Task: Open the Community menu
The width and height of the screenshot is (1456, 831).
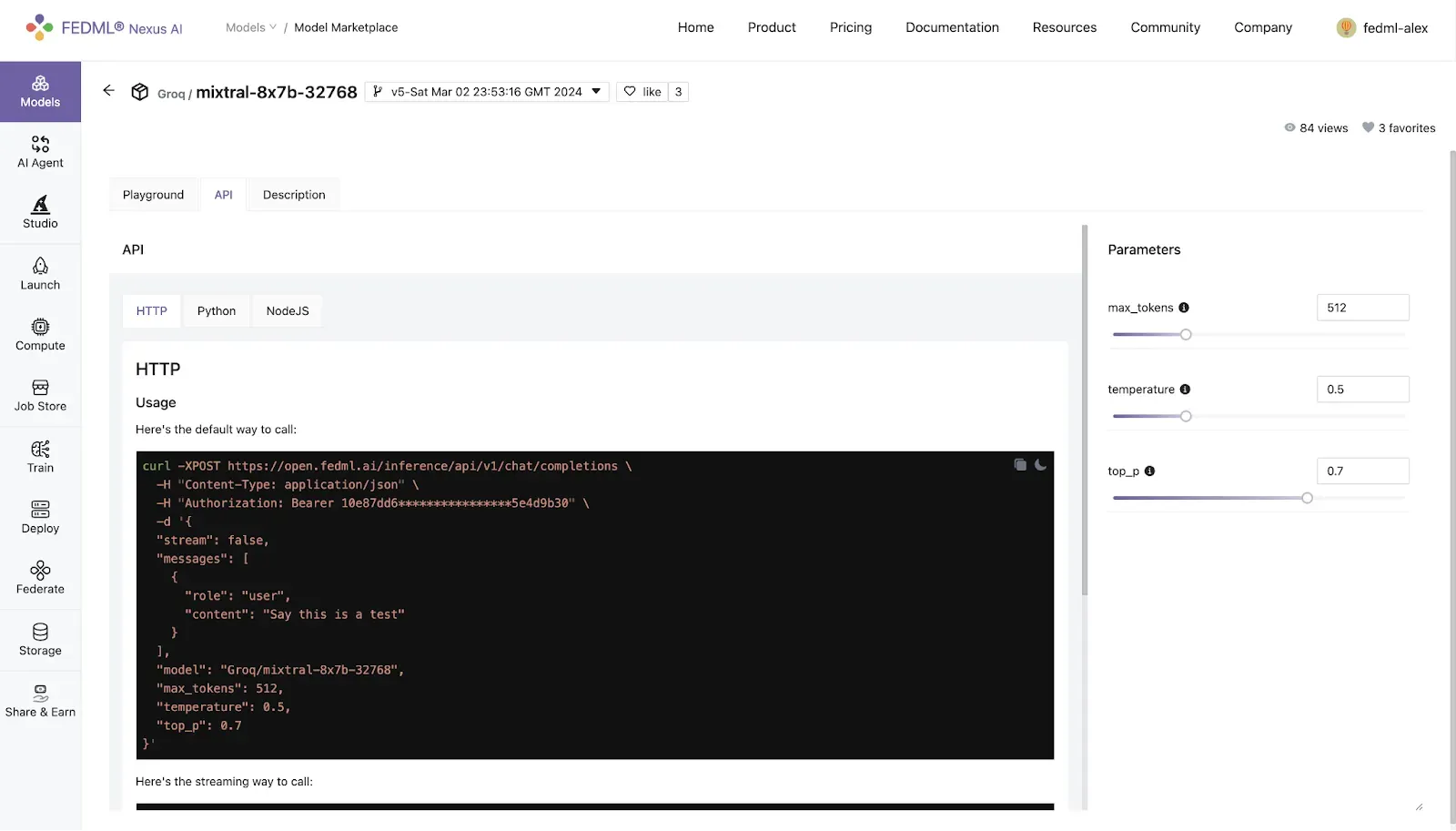Action: coord(1166,28)
